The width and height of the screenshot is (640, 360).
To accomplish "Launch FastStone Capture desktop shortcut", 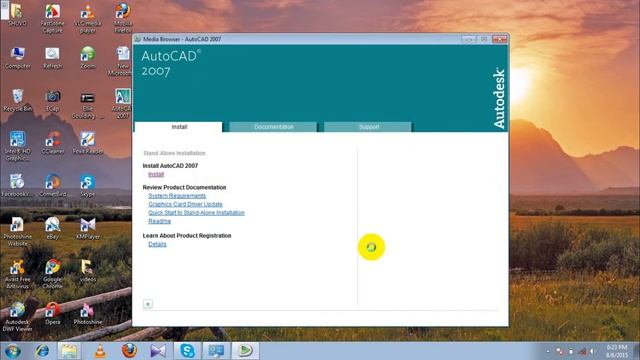I will tap(52, 18).
